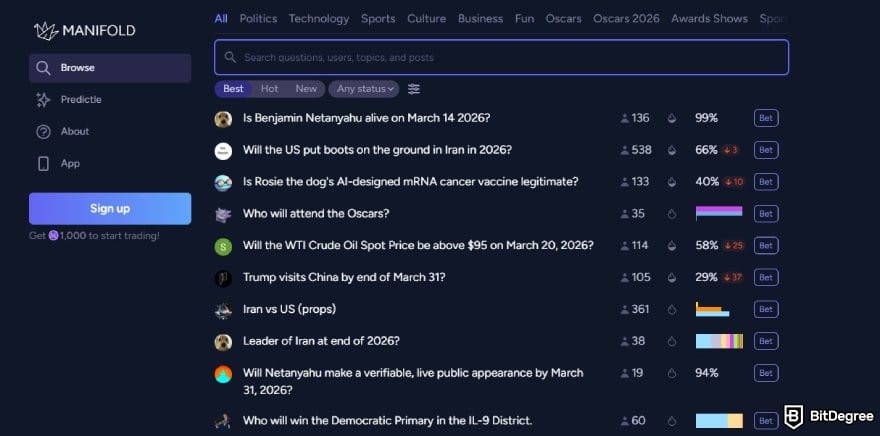880x436 pixels.
Task: Bet on Trump visits China question
Action: [x=766, y=277]
